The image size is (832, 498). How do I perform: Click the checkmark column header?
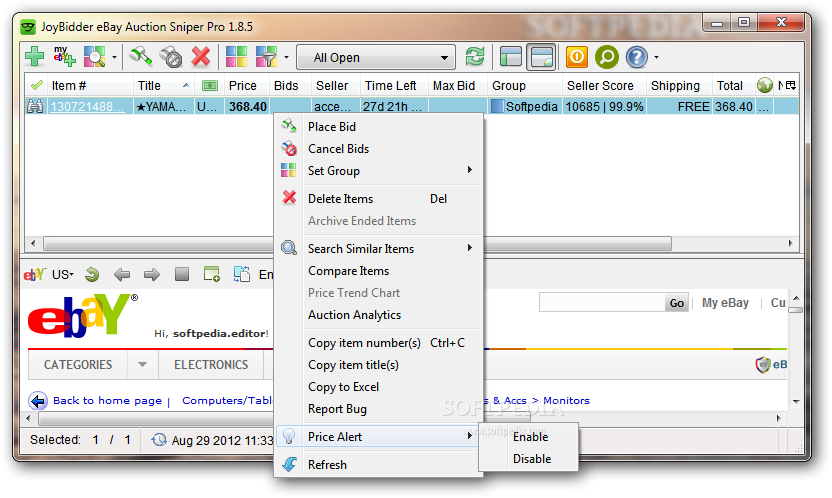[x=37, y=85]
